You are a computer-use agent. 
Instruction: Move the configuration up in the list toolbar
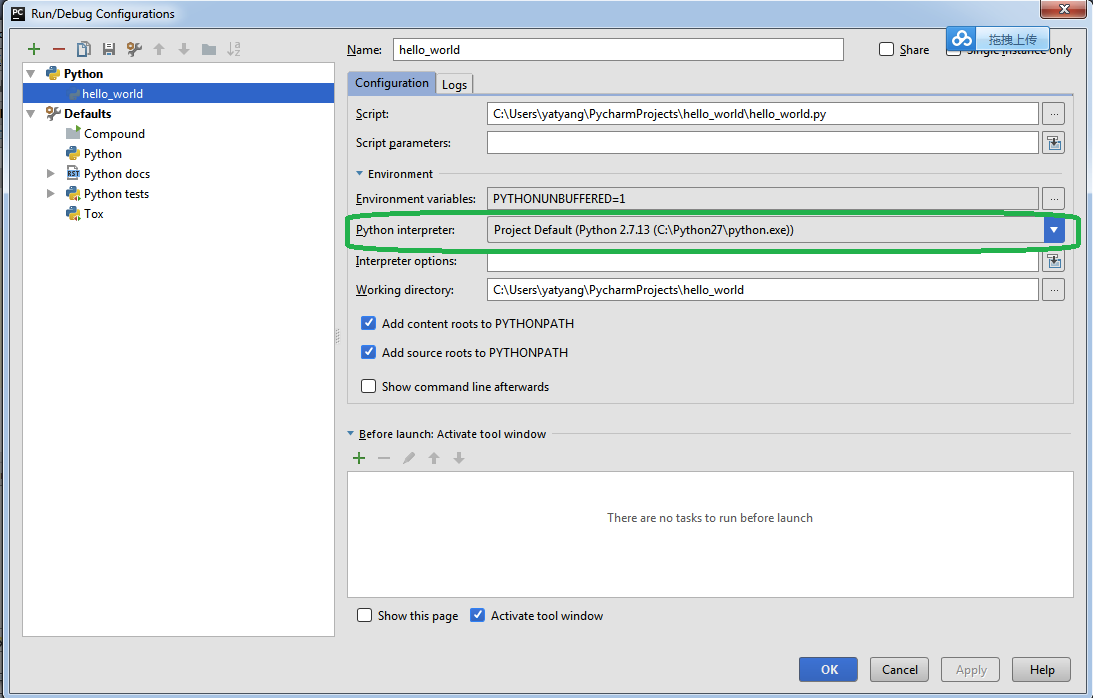coord(159,49)
